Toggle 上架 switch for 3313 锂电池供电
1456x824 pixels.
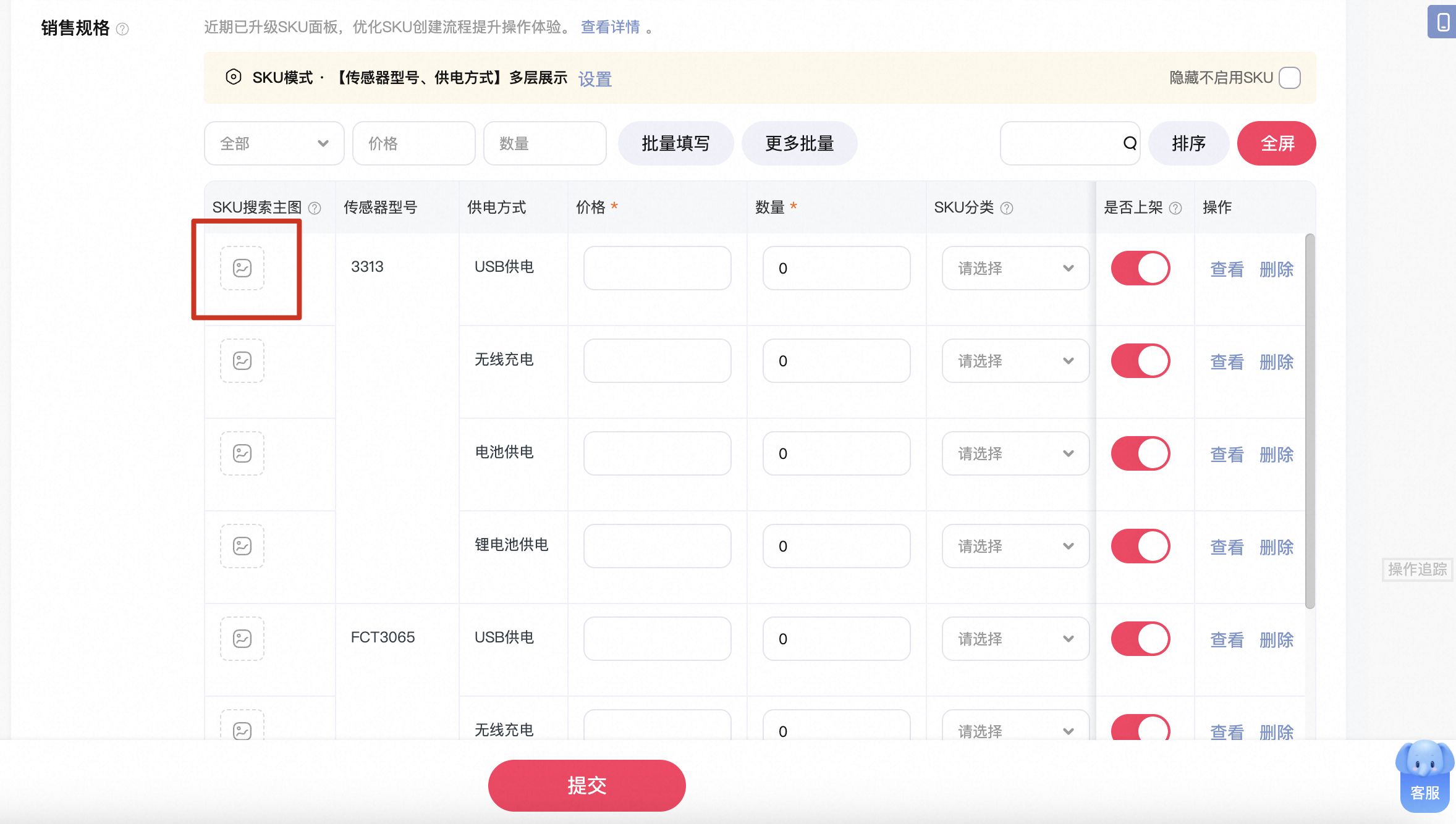(1140, 546)
